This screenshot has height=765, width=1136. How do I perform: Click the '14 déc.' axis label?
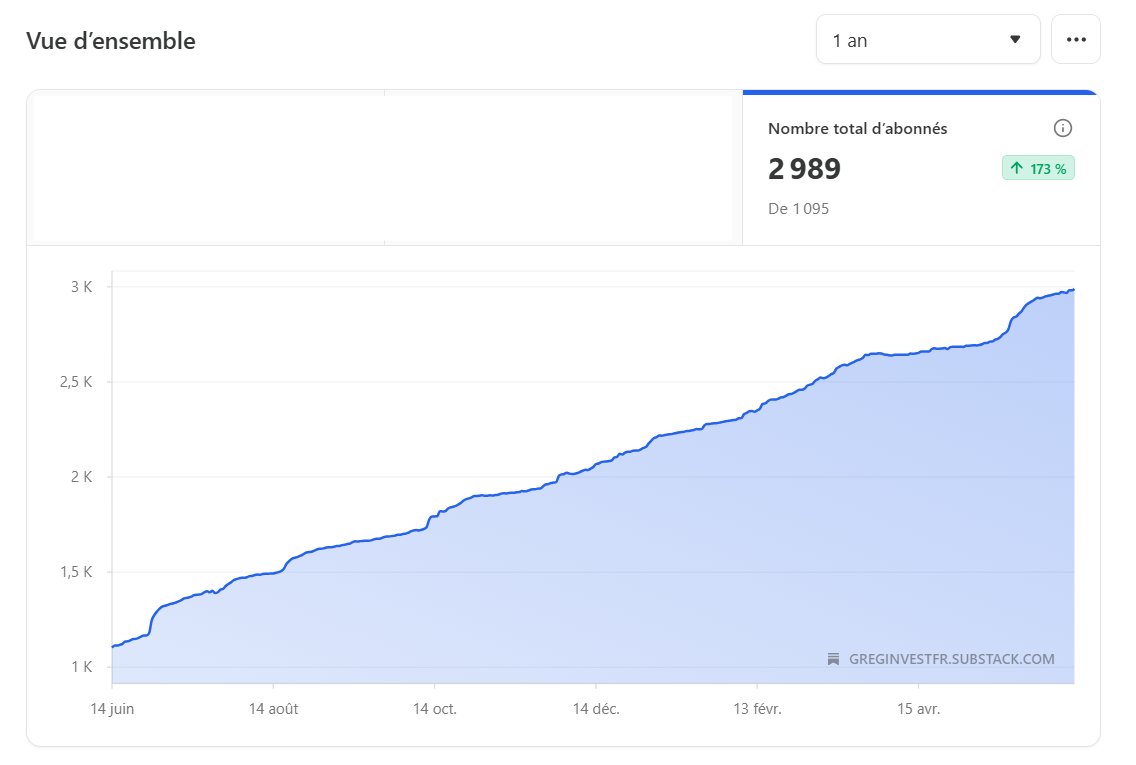(596, 708)
